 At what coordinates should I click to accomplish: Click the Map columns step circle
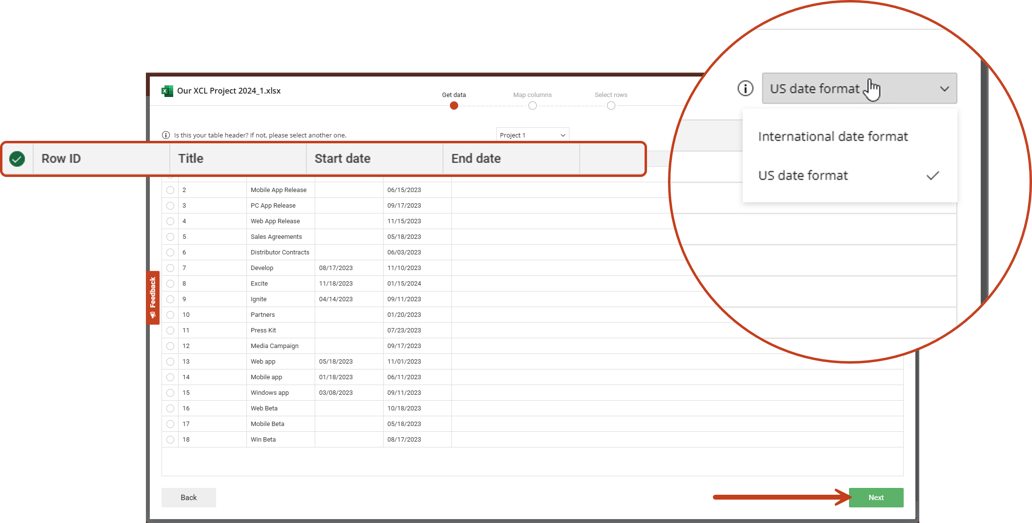[x=532, y=105]
